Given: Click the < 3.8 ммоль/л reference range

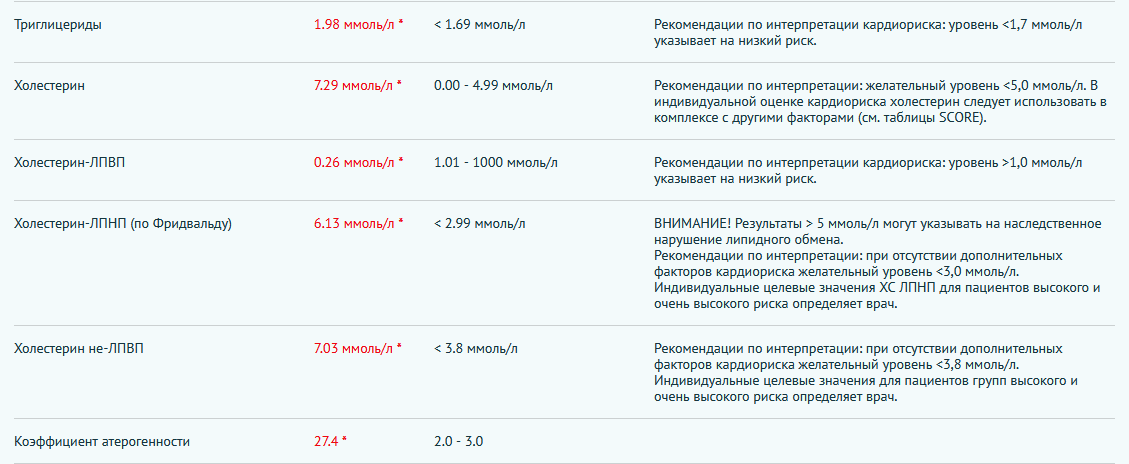Looking at the screenshot, I should [476, 348].
